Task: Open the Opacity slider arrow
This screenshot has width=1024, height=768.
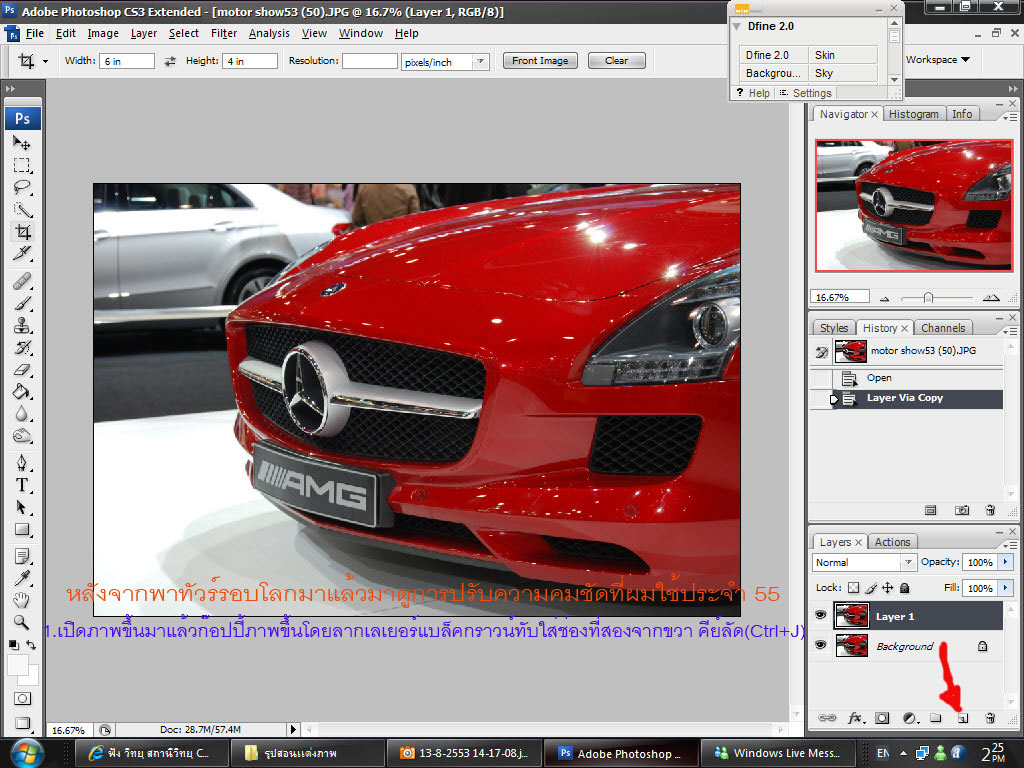Action: (1005, 562)
